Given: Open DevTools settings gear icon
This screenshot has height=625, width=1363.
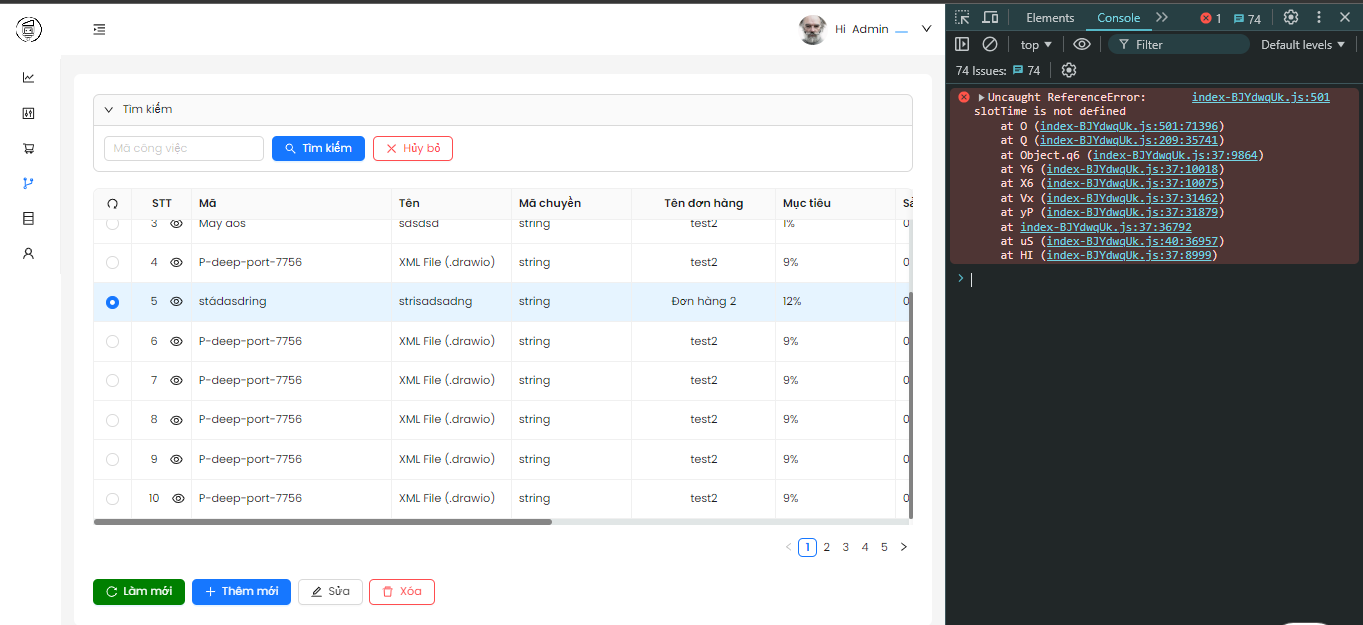Looking at the screenshot, I should pos(1290,17).
